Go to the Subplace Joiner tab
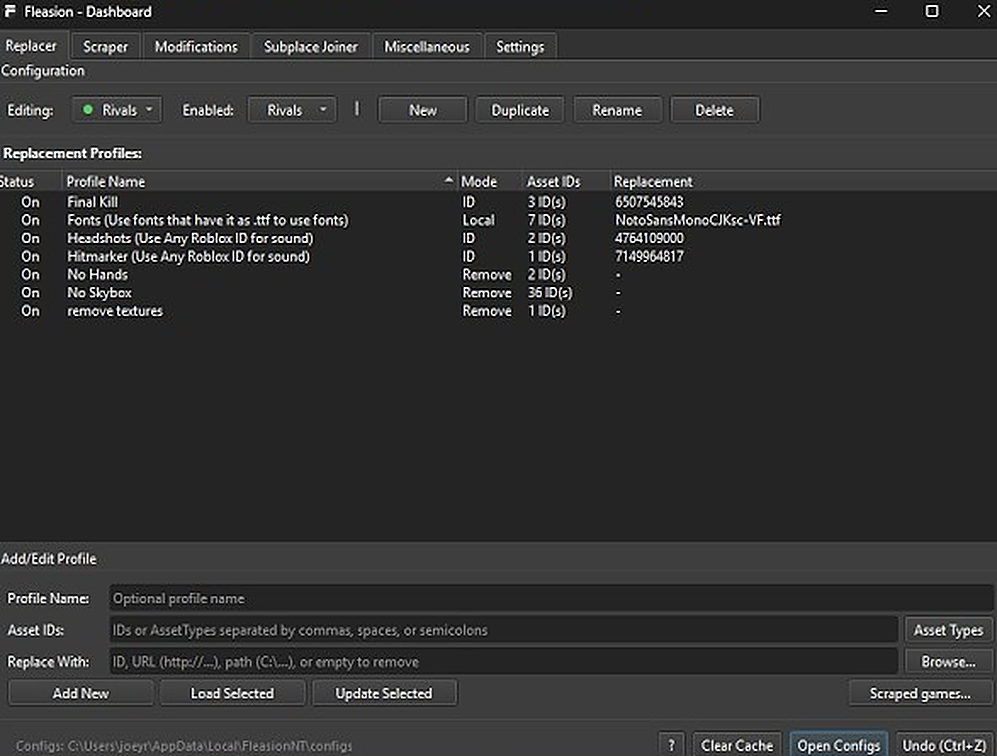 pyautogui.click(x=310, y=46)
